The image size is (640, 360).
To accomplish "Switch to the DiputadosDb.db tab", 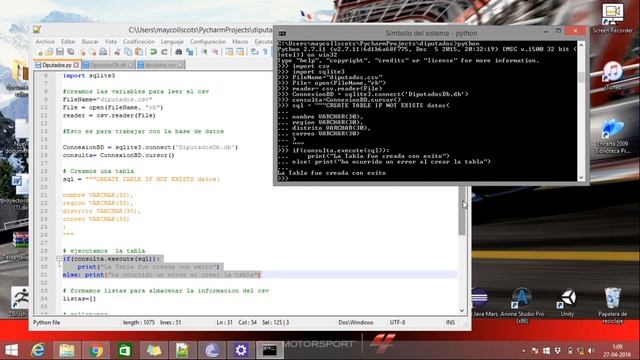I will point(108,65).
